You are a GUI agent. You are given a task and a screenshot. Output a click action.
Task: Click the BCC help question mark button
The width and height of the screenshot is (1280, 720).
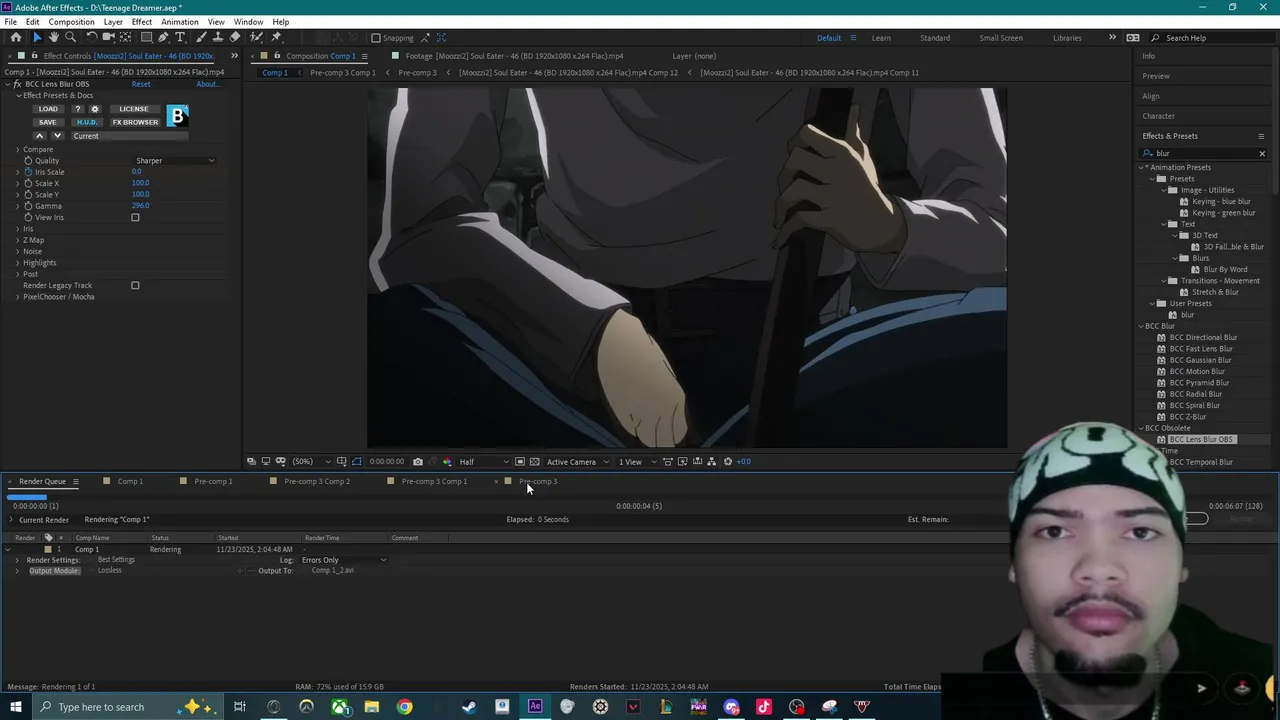(78, 109)
